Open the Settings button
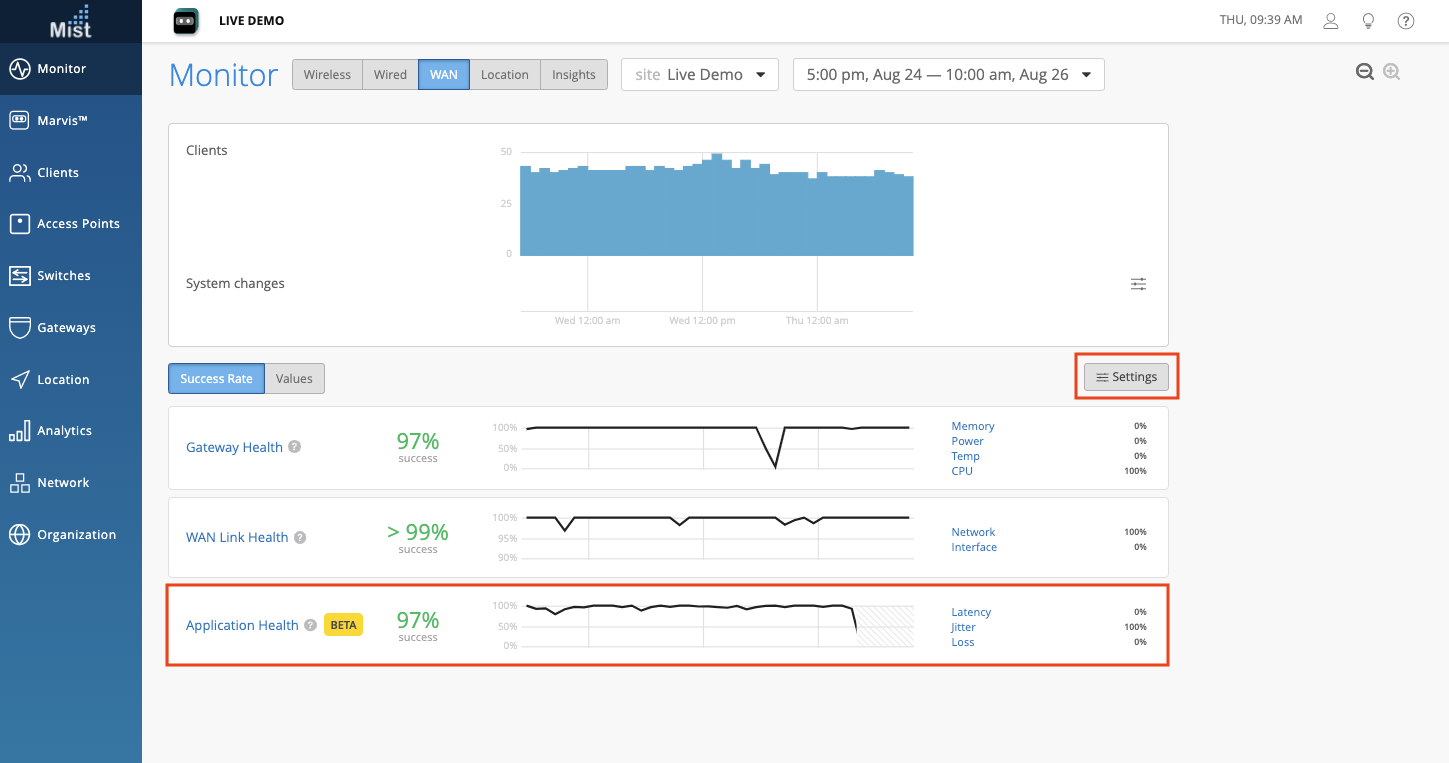Image resolution: width=1449 pixels, height=763 pixels. 1127,377
